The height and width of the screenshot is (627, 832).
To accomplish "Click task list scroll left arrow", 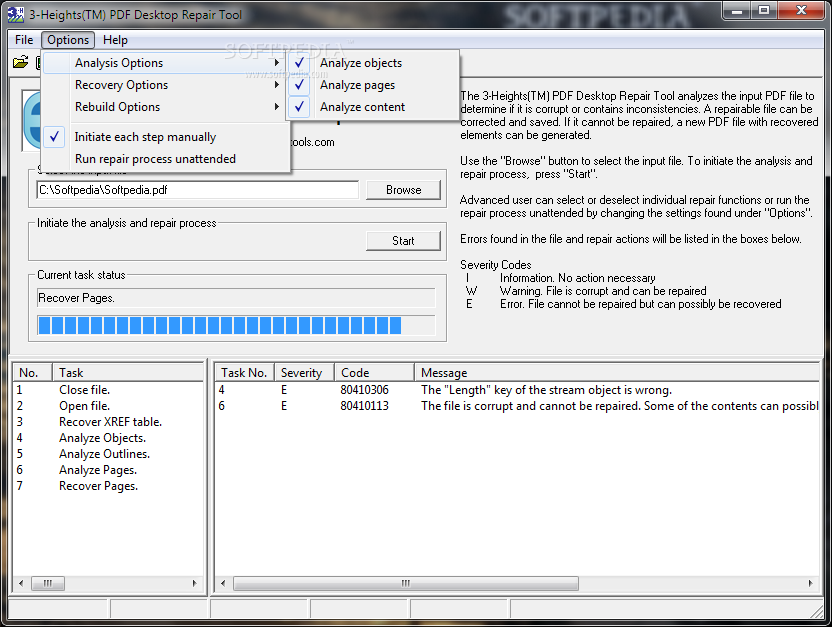I will [x=21, y=584].
